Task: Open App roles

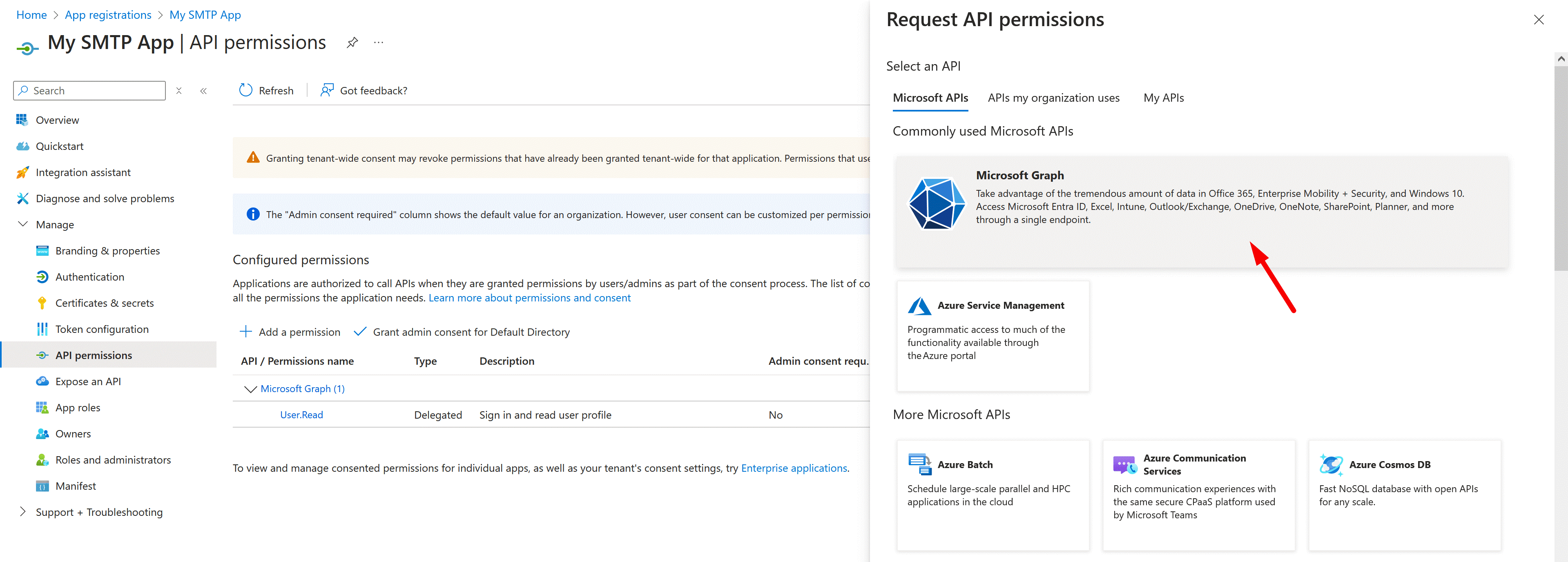Action: tap(77, 408)
